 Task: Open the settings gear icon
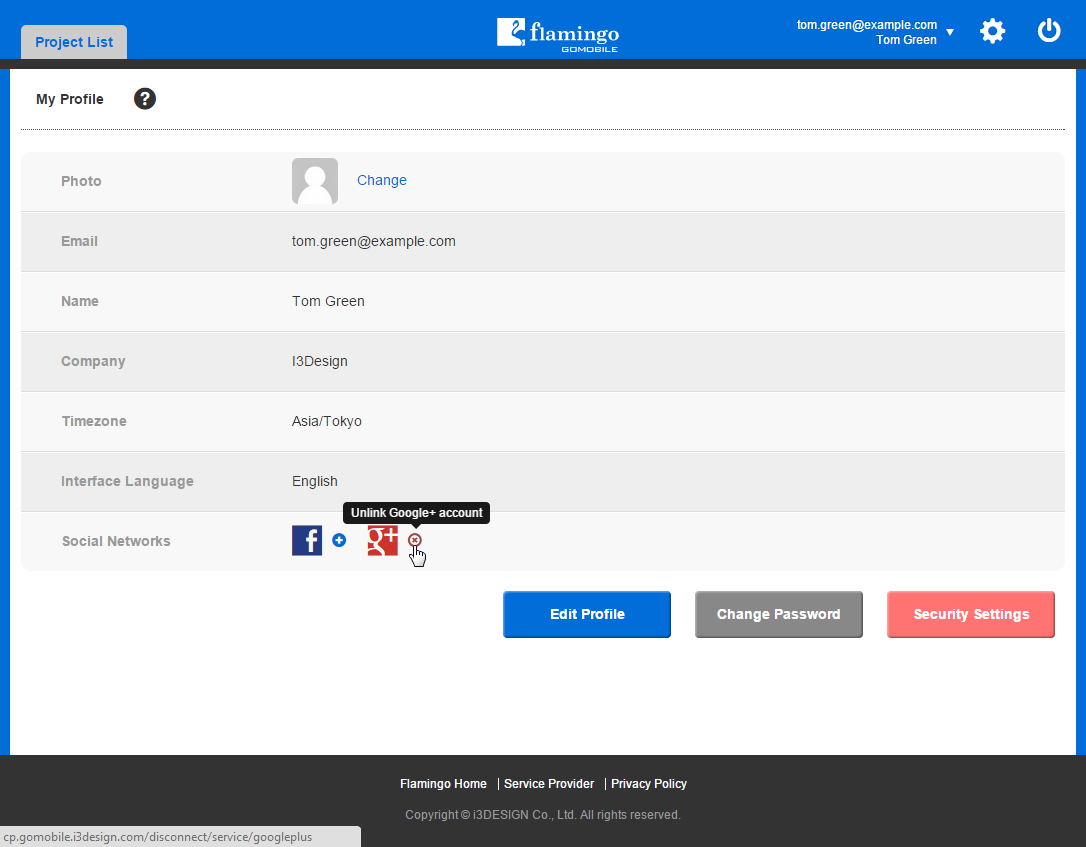pyautogui.click(x=992, y=31)
